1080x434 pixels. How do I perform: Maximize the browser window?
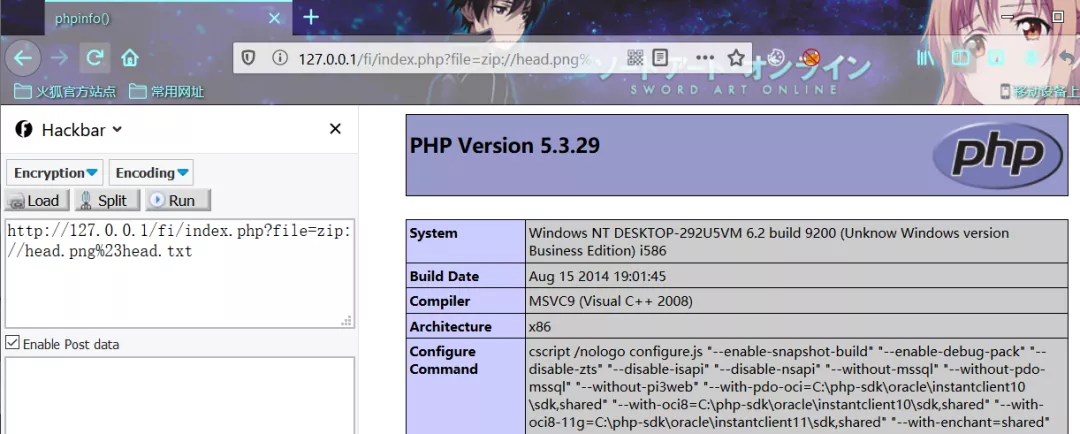coord(1057,15)
